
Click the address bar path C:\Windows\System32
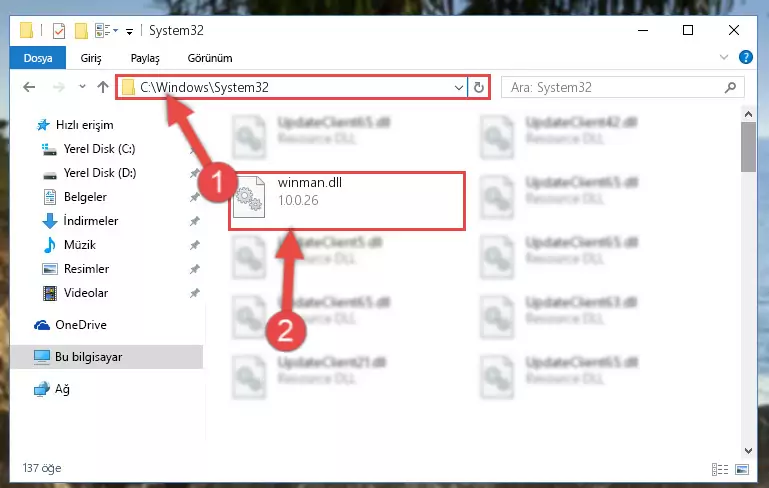(x=205, y=87)
